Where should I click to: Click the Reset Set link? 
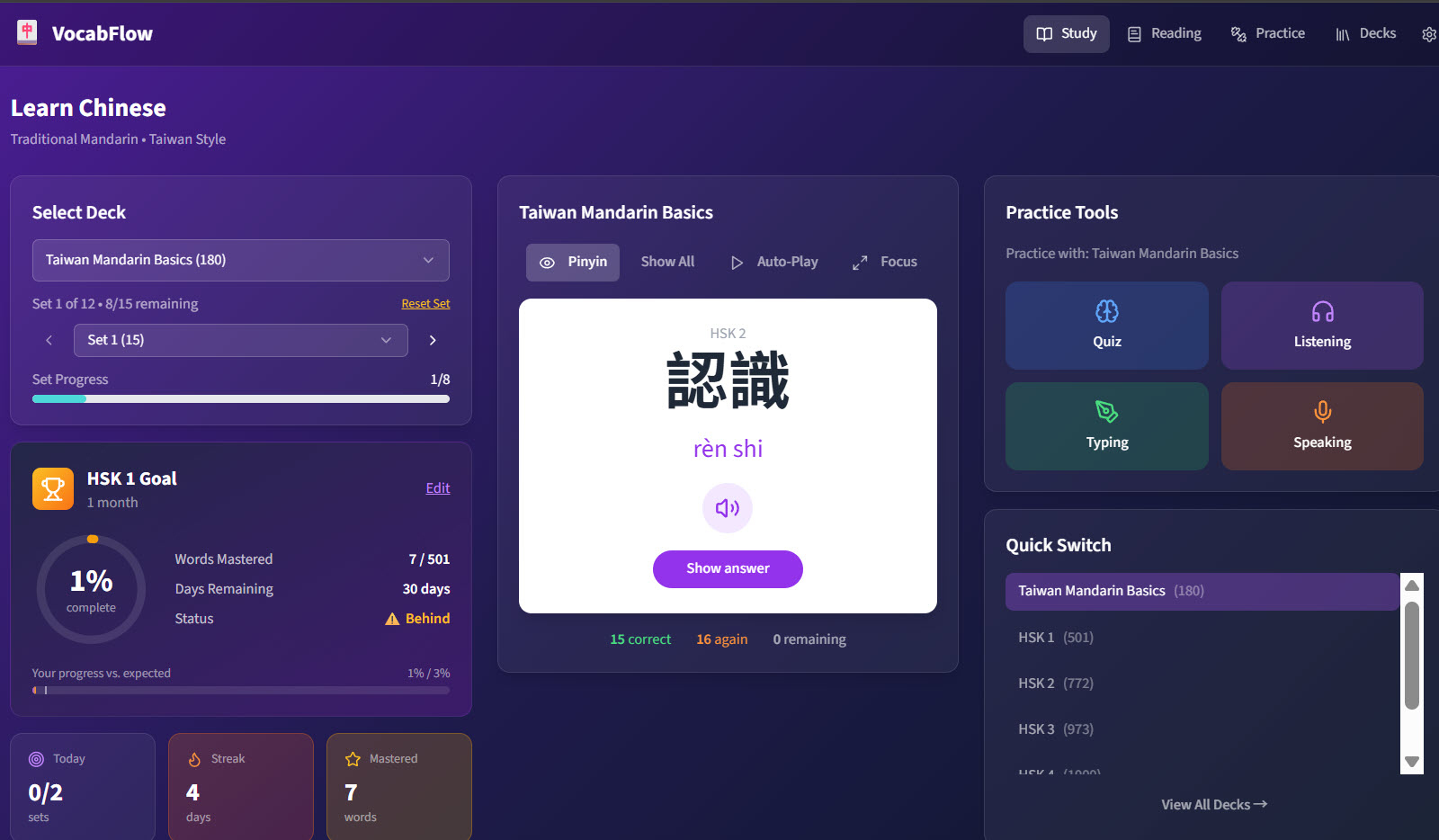click(x=425, y=303)
